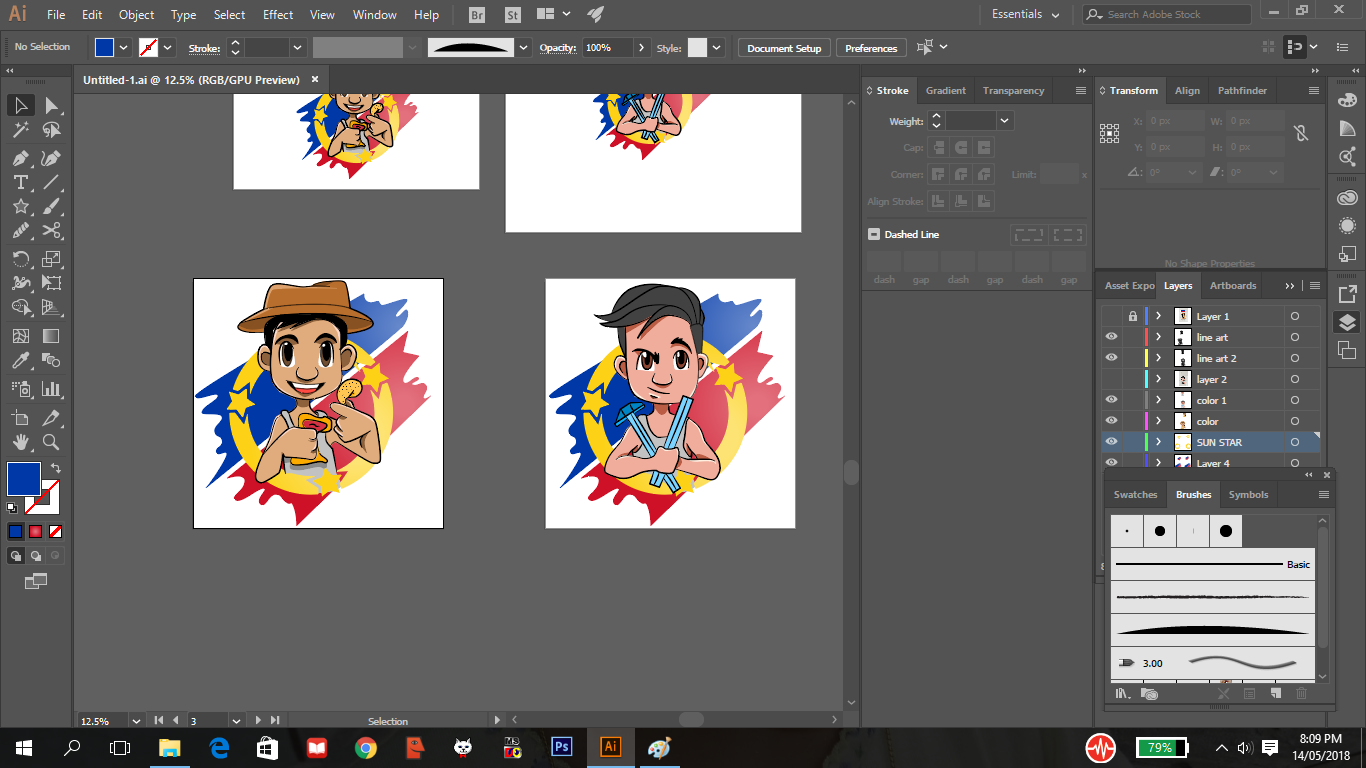1366x768 pixels.
Task: Click the Gradient mode swatch under fill
Action: click(x=35, y=531)
